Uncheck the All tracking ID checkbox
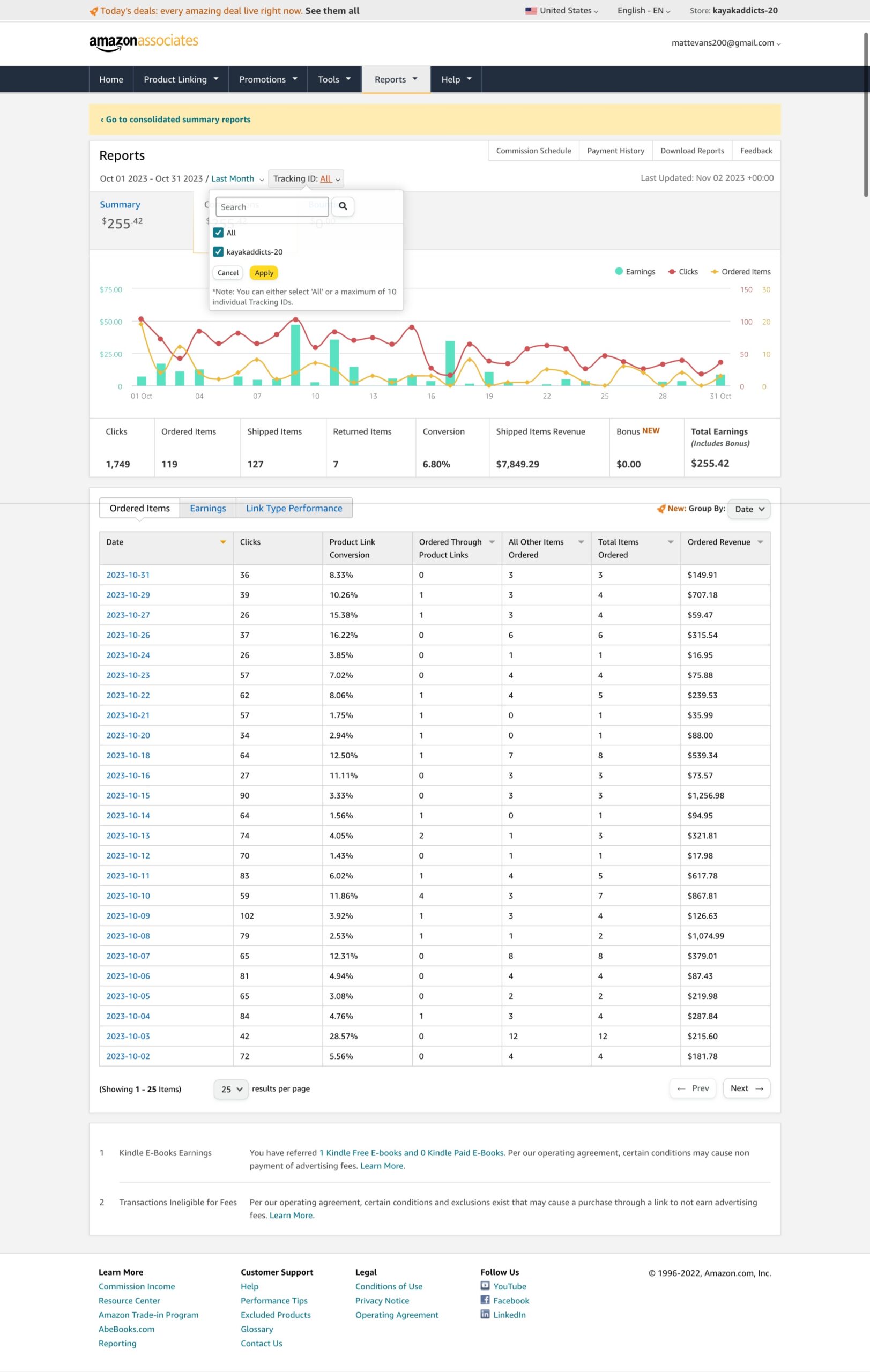This screenshot has height=1372, width=870. (218, 233)
